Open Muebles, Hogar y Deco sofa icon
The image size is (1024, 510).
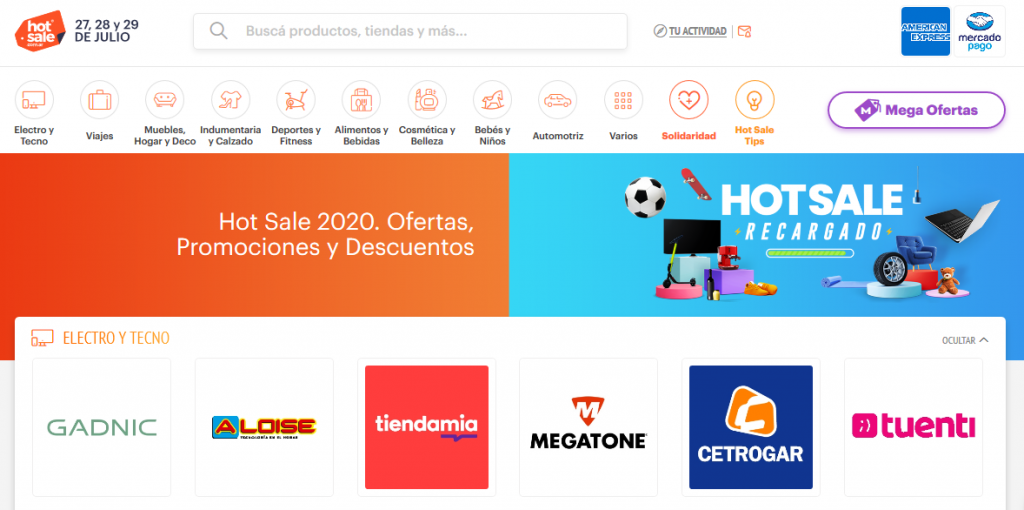tap(165, 100)
